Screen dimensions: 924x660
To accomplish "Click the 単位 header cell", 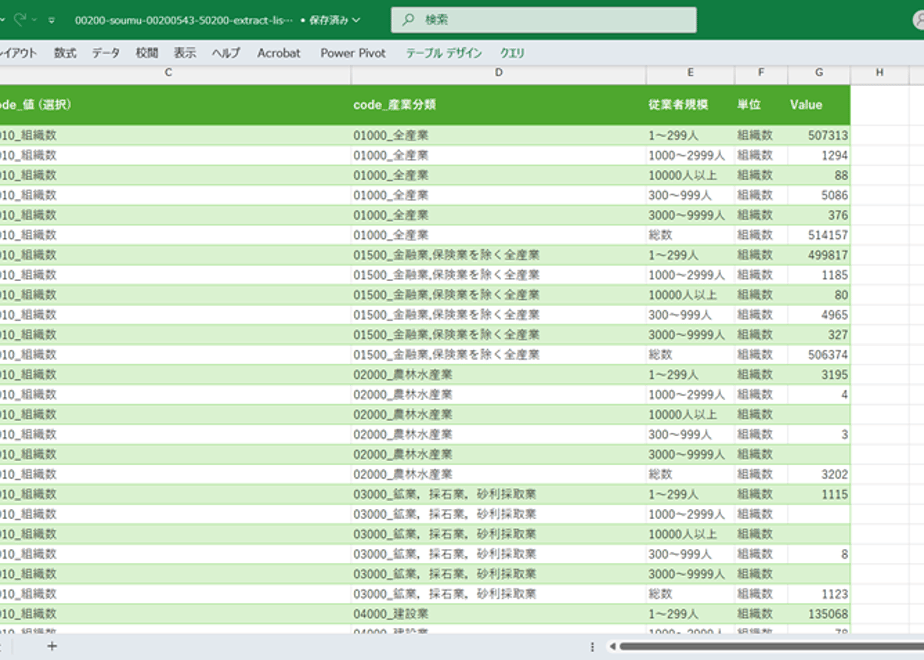I will click(x=761, y=105).
